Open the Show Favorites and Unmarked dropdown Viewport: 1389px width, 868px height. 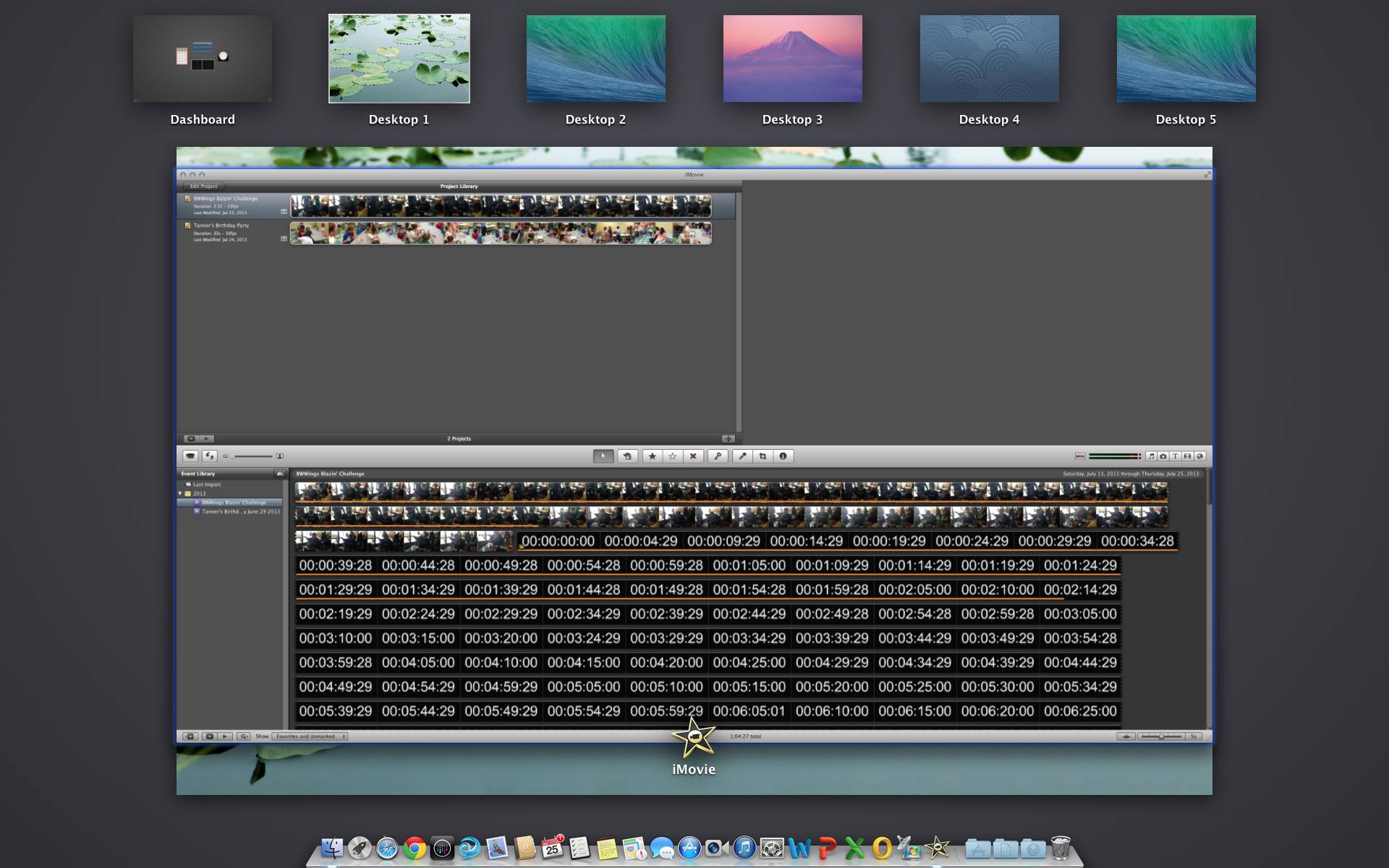pyautogui.click(x=310, y=736)
